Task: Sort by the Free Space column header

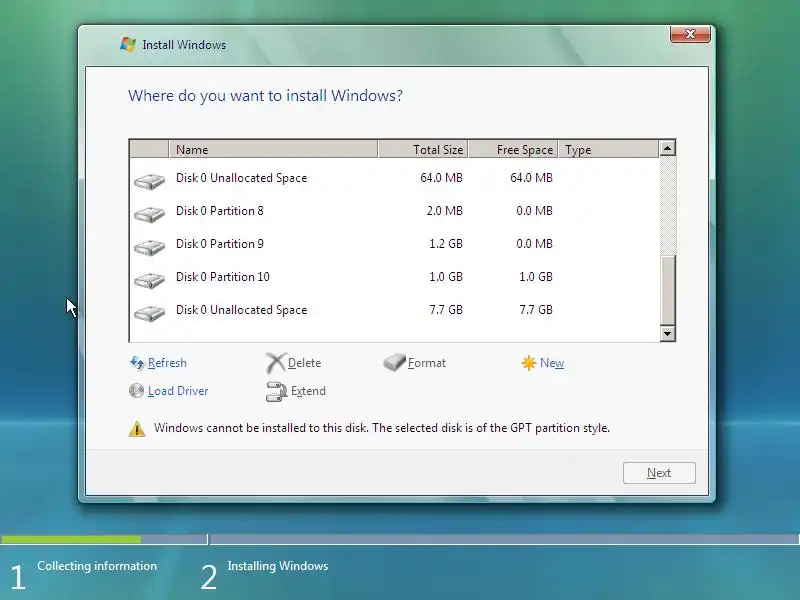Action: (513, 149)
